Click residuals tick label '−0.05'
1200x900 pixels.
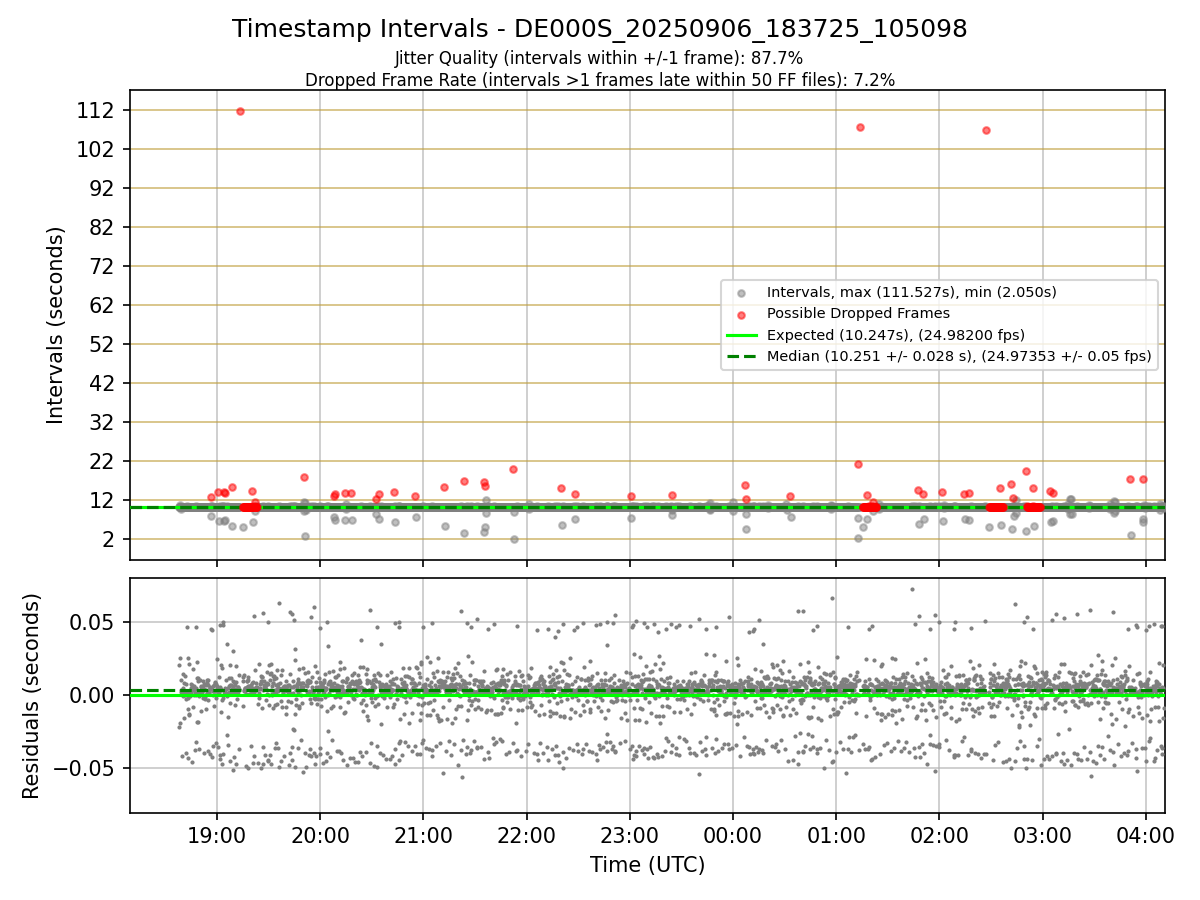[85, 768]
